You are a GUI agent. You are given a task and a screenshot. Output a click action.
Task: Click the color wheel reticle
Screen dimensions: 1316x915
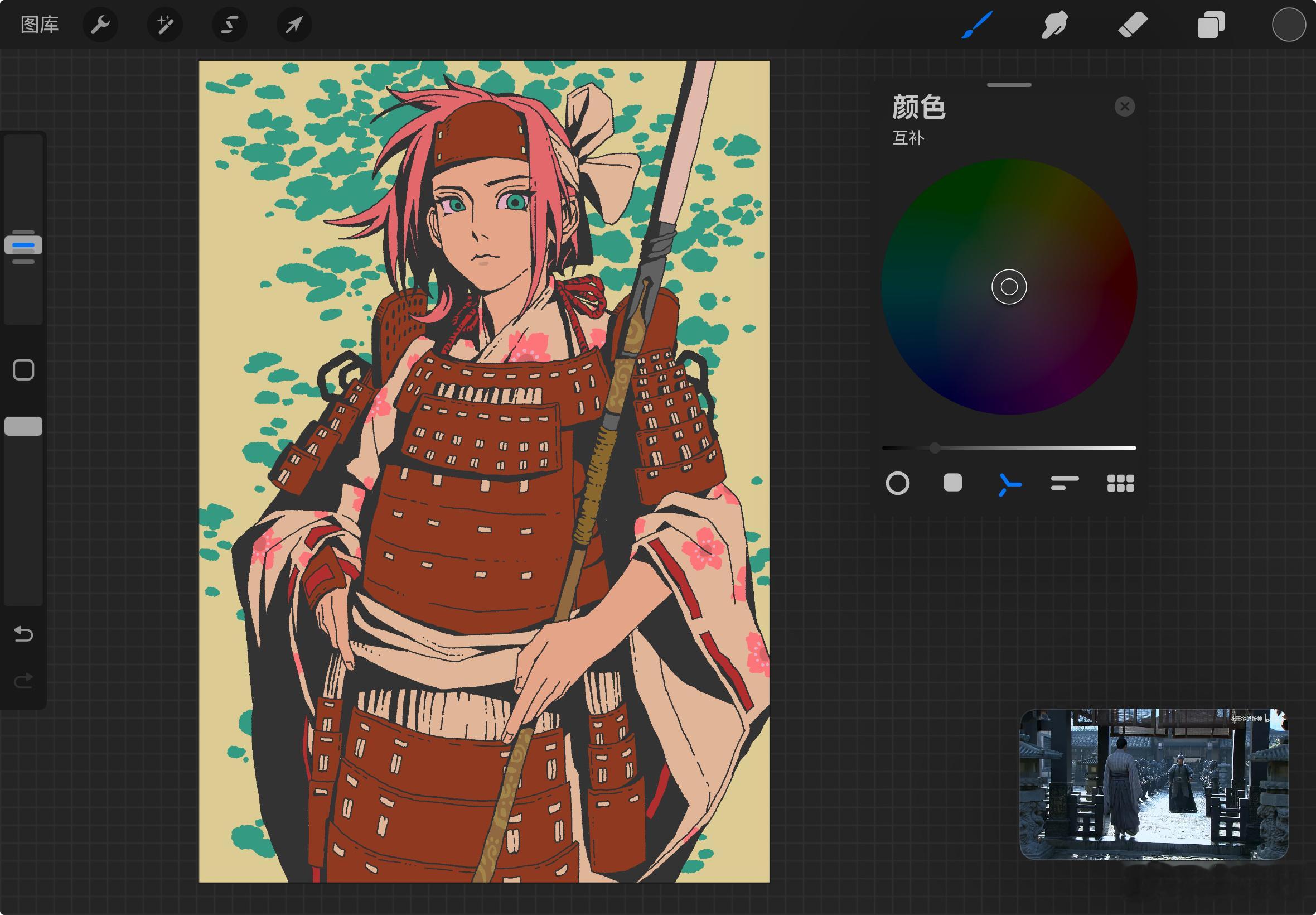1009,287
